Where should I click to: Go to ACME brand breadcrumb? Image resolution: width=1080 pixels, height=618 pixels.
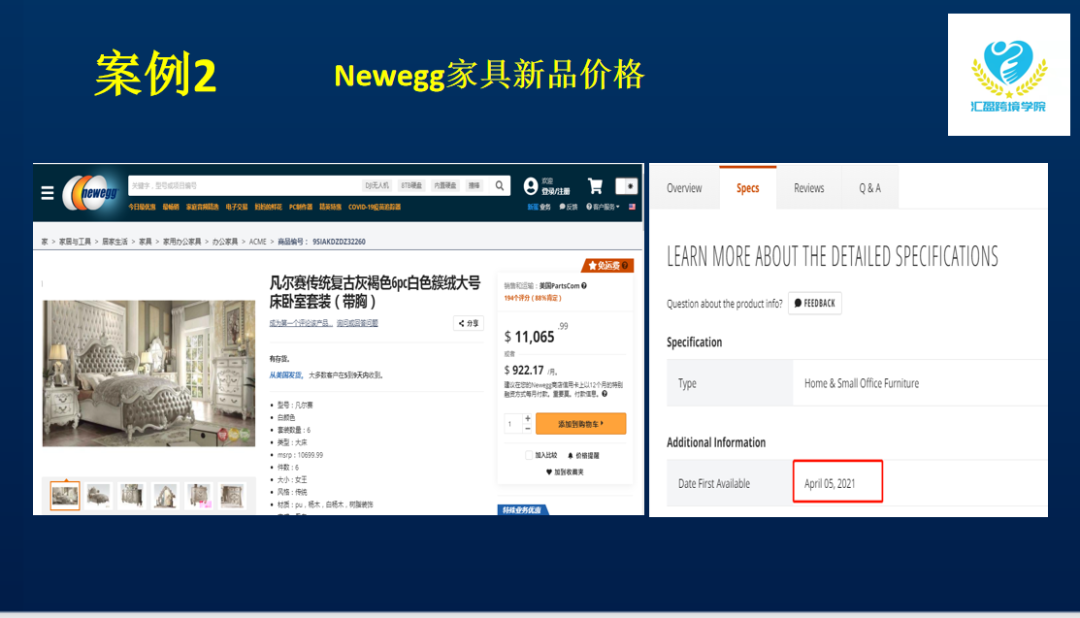[258, 242]
